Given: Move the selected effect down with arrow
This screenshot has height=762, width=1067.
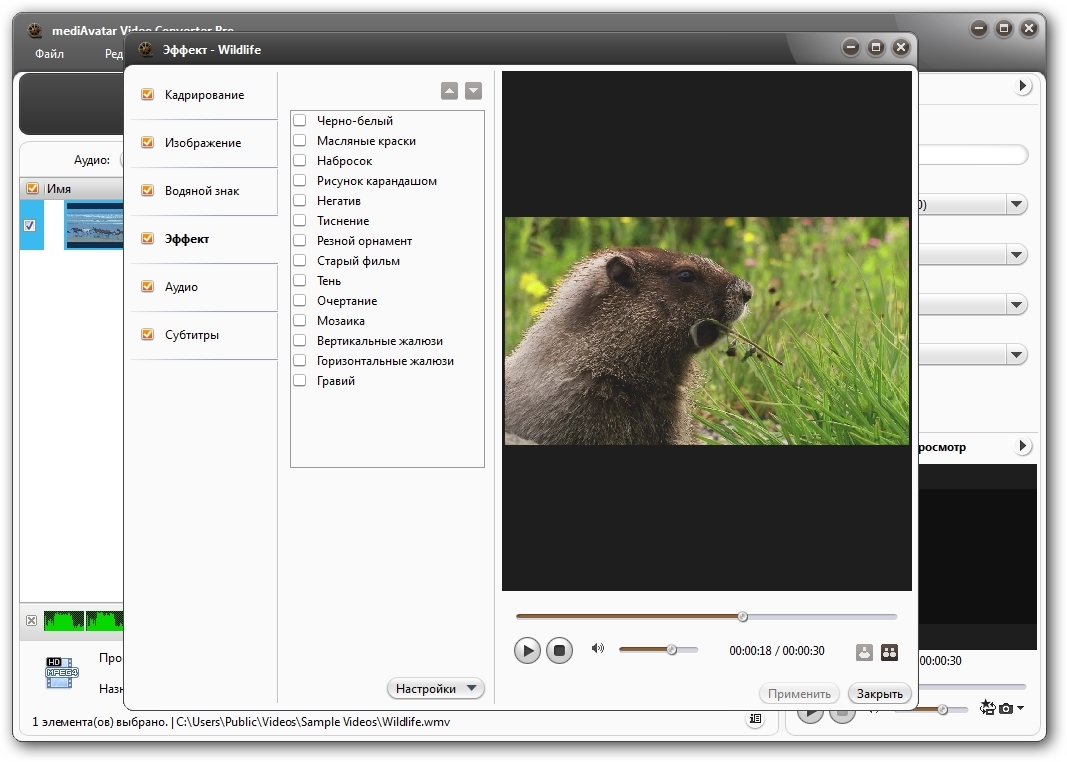Looking at the screenshot, I should pos(473,91).
